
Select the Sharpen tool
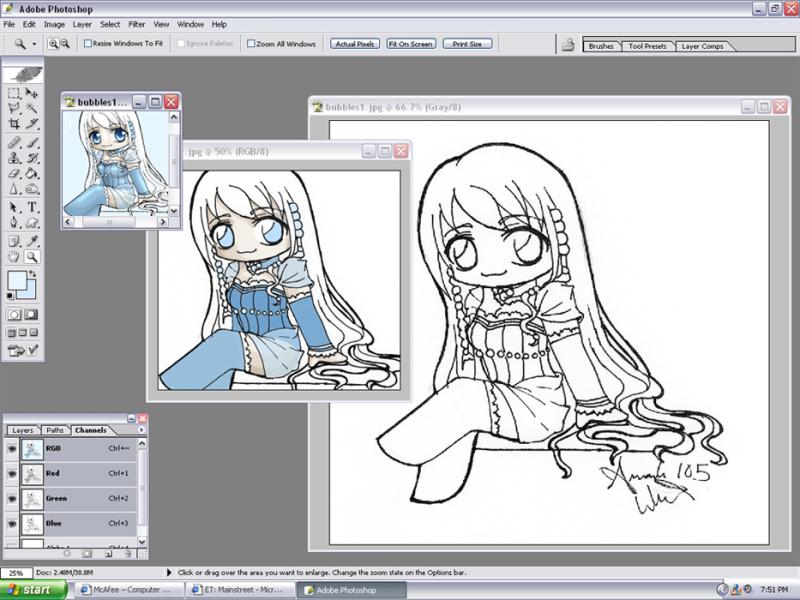click(x=14, y=190)
